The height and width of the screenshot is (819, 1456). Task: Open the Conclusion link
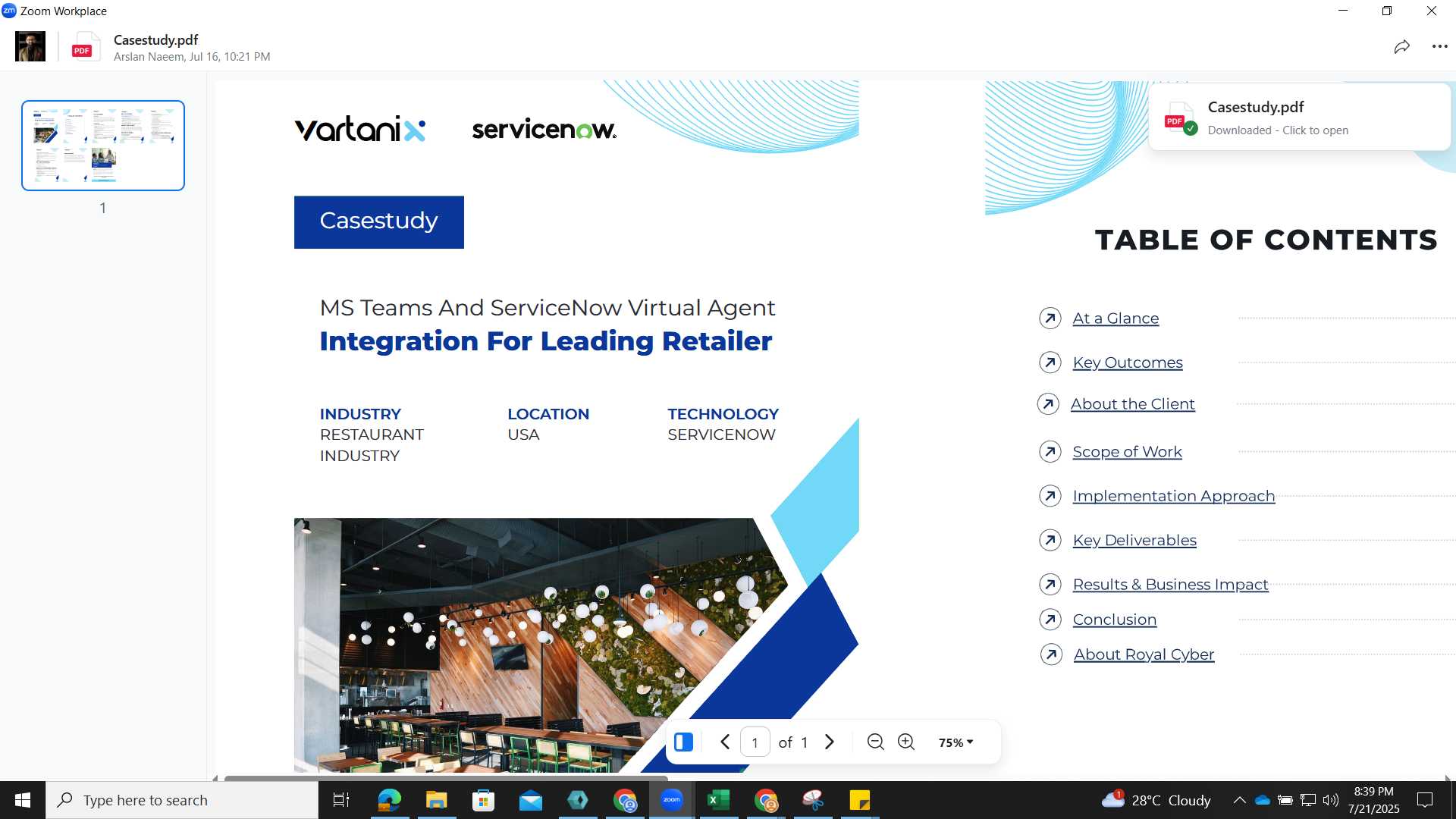coord(1115,620)
